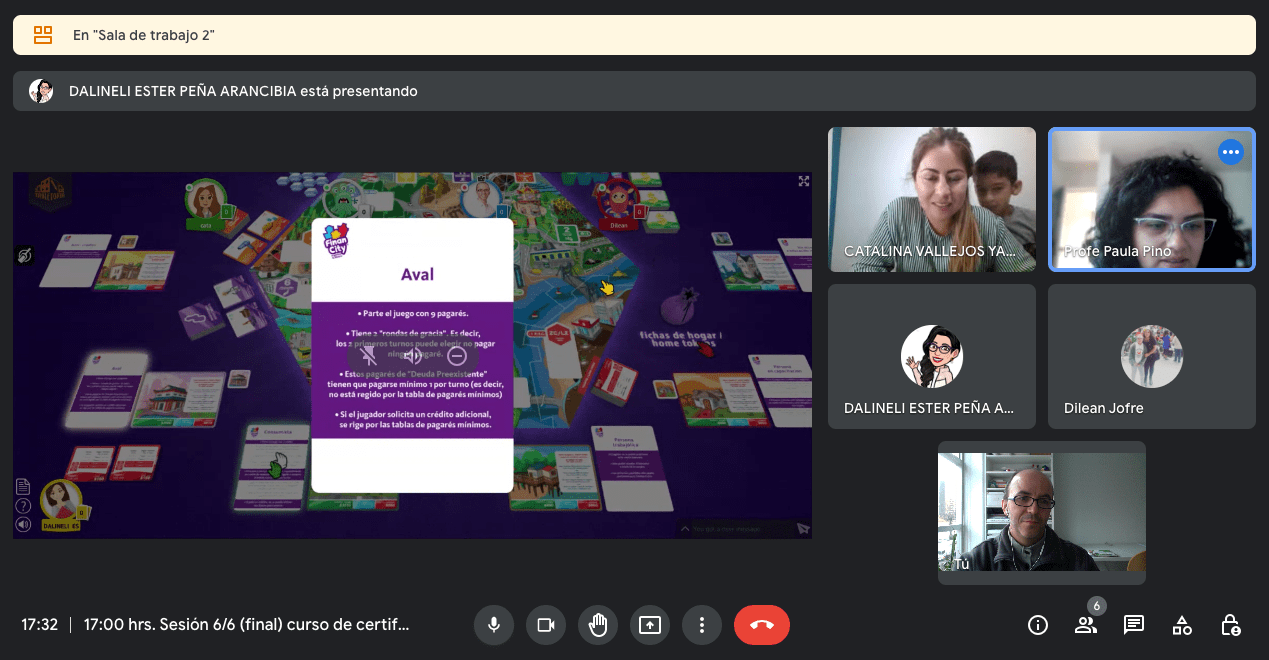Click the breakout room icon in banner
The height and width of the screenshot is (660, 1269).
(x=43, y=35)
